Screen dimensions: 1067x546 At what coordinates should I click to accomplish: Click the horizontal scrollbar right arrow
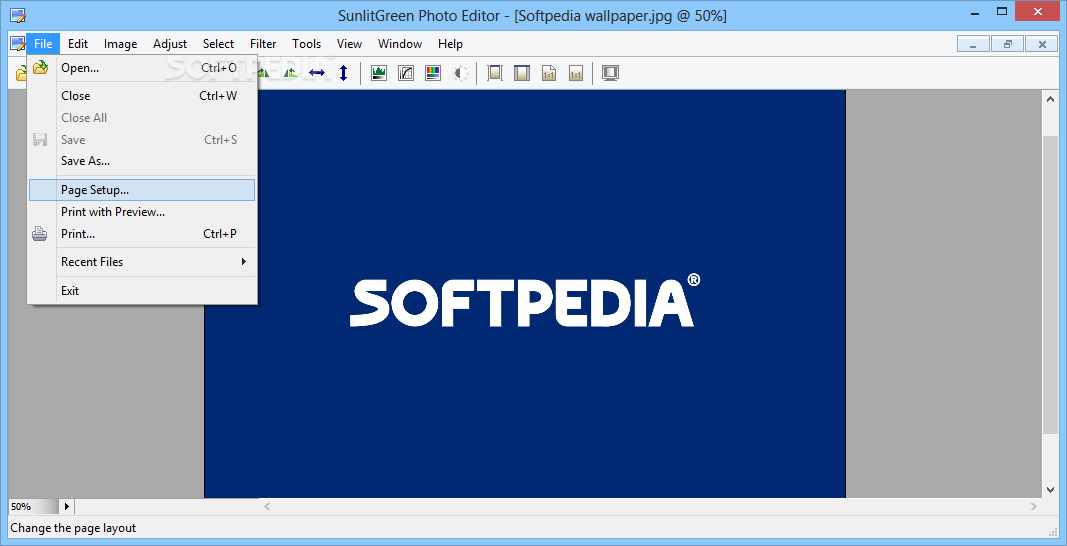(1034, 507)
